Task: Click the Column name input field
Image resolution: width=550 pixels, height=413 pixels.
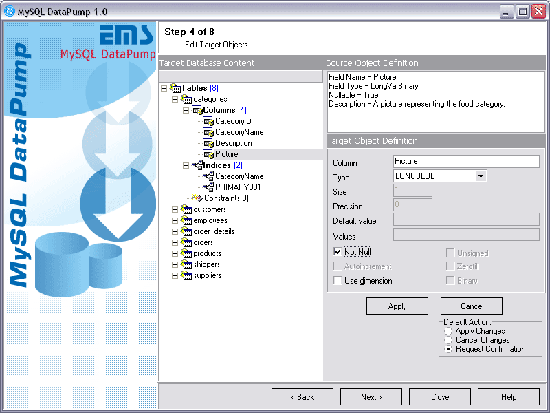Action: [x=466, y=161]
